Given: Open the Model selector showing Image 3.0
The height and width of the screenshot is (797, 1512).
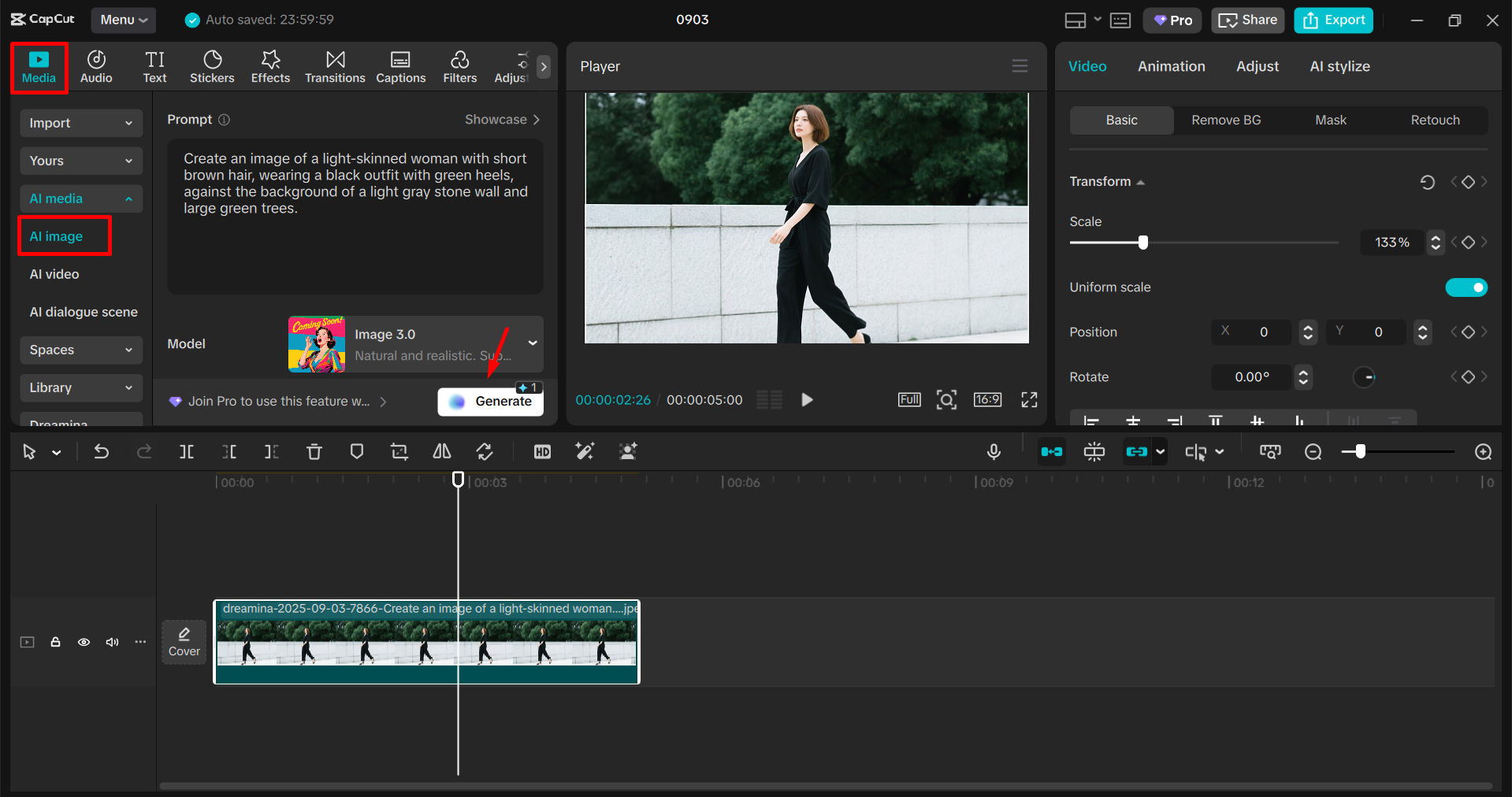Looking at the screenshot, I should [x=414, y=344].
